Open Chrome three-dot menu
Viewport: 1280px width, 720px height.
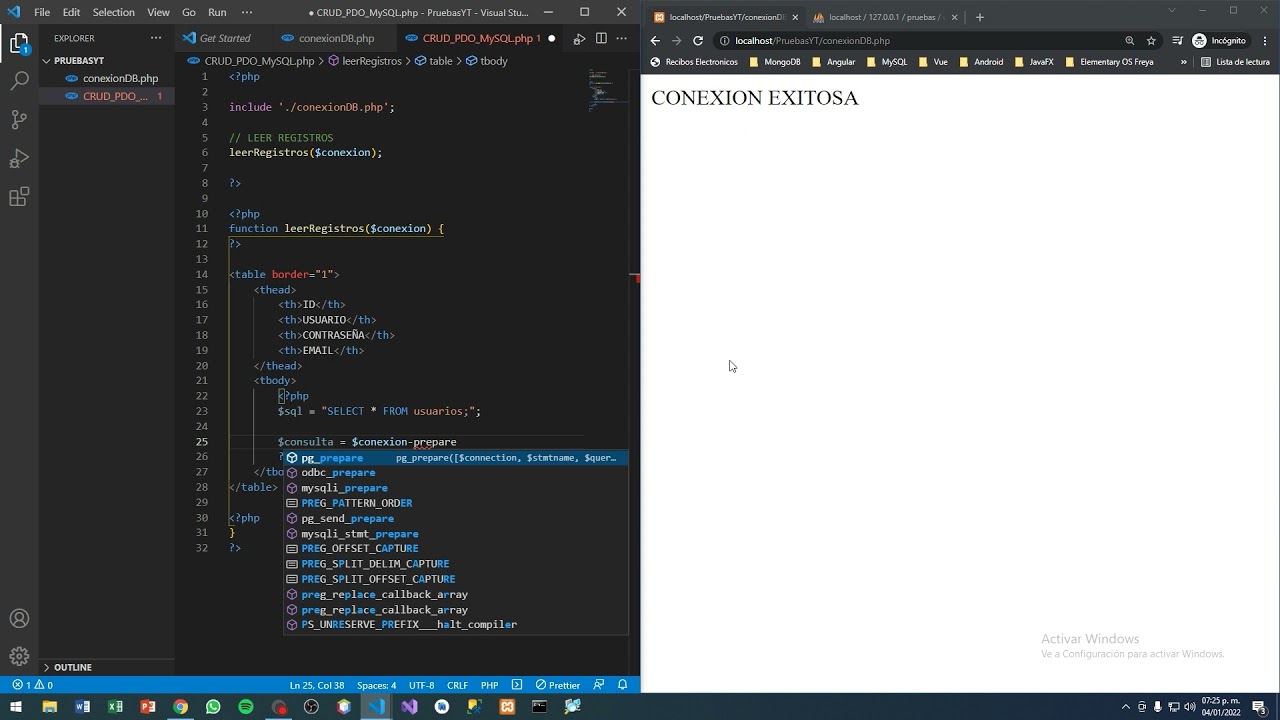[x=1265, y=41]
